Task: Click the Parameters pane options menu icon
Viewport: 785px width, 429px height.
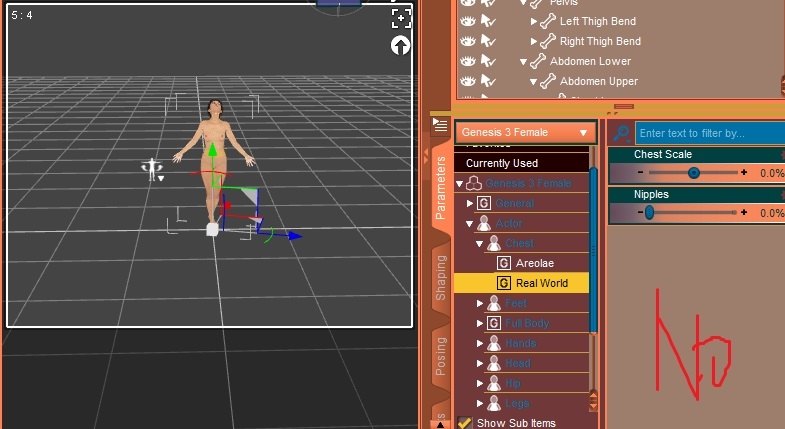Action: tap(440, 125)
